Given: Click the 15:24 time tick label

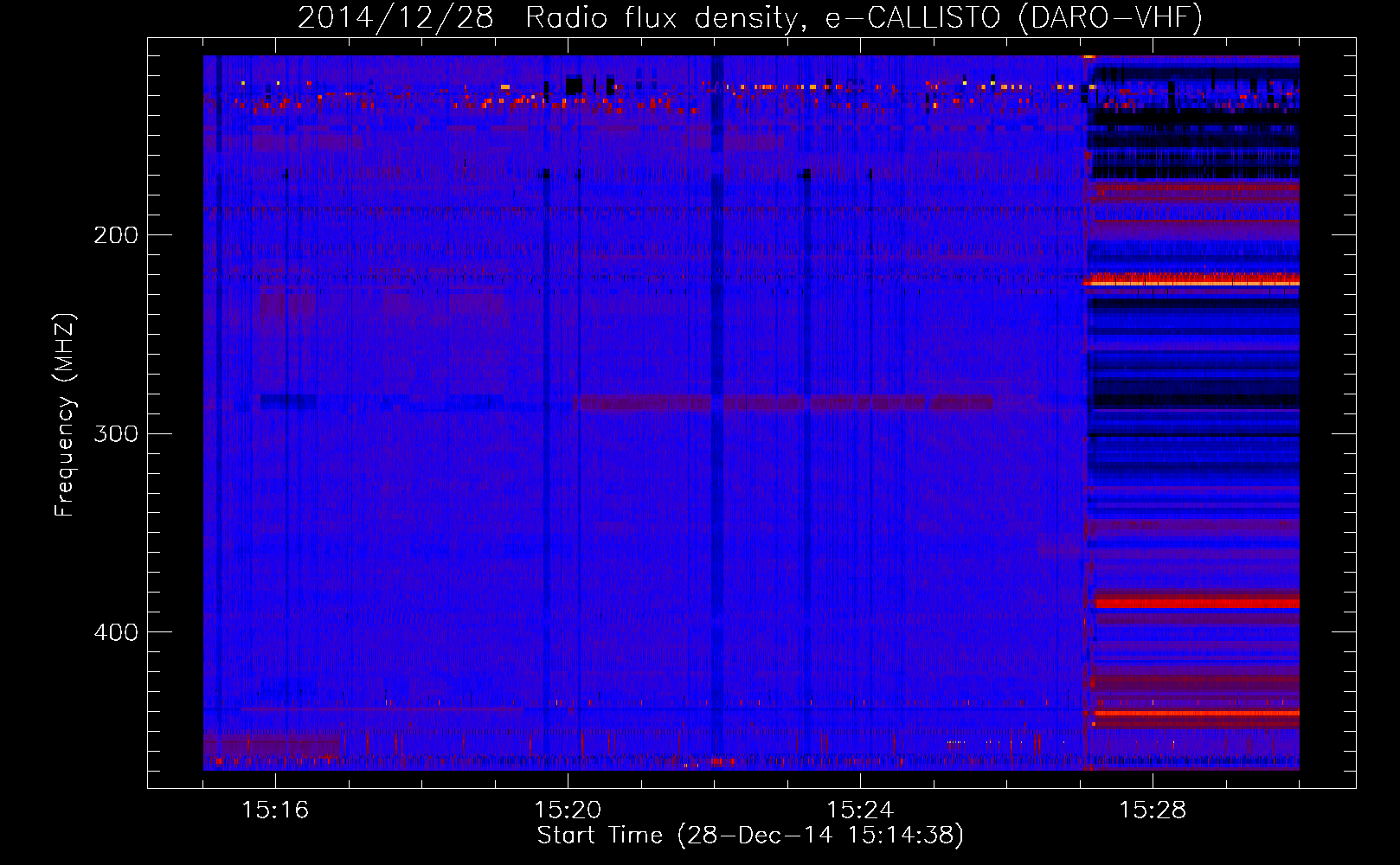Looking at the screenshot, I should [860, 810].
